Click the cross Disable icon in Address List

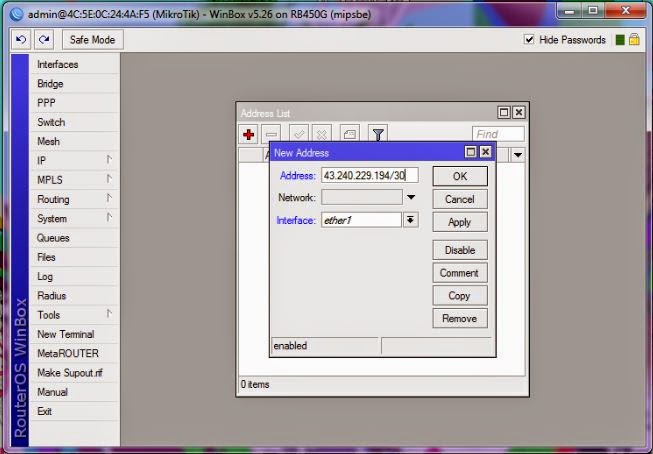pyautogui.click(x=322, y=135)
